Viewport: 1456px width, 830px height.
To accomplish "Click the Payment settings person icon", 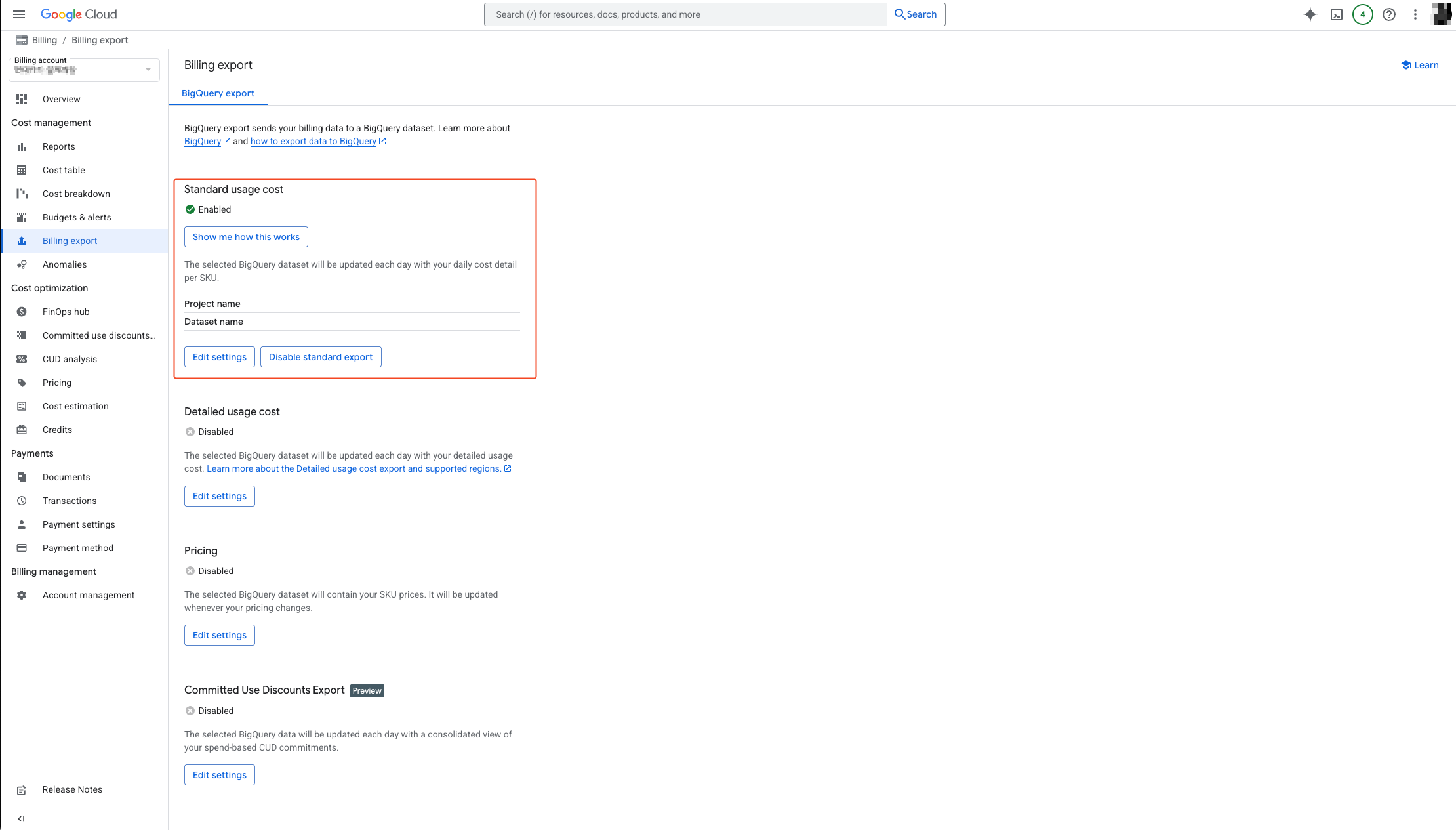I will tap(22, 524).
